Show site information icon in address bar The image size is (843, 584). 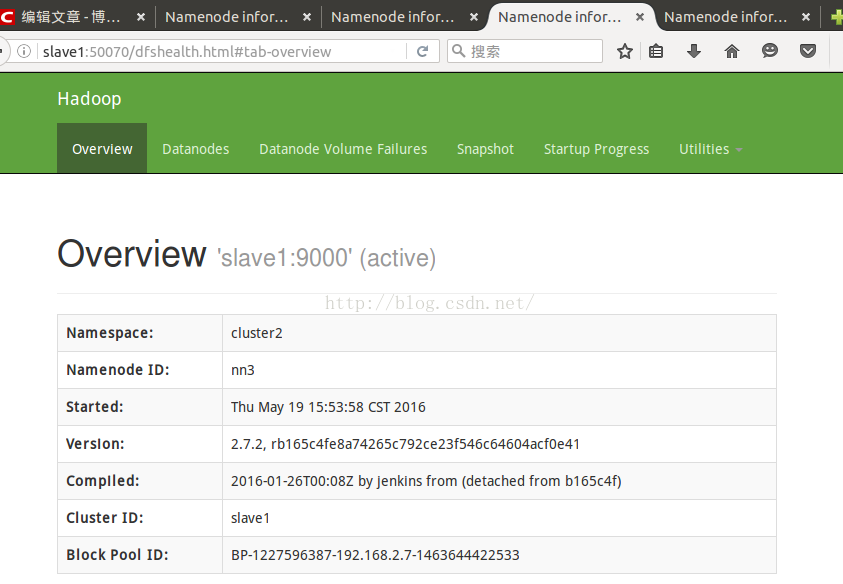coord(24,52)
